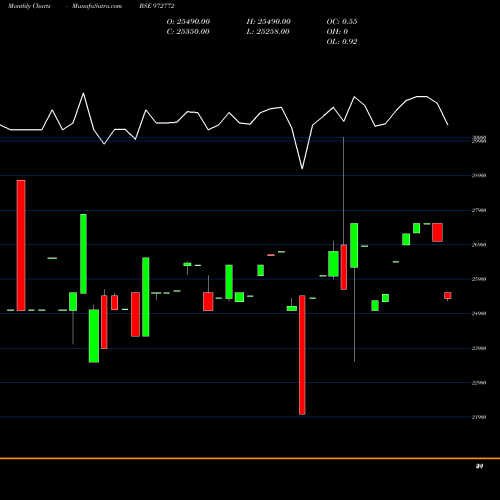Viewport: 500px width, 500px height.
Task: Click the 39 indicator value near orange line
Action: pyautogui.click(x=480, y=466)
